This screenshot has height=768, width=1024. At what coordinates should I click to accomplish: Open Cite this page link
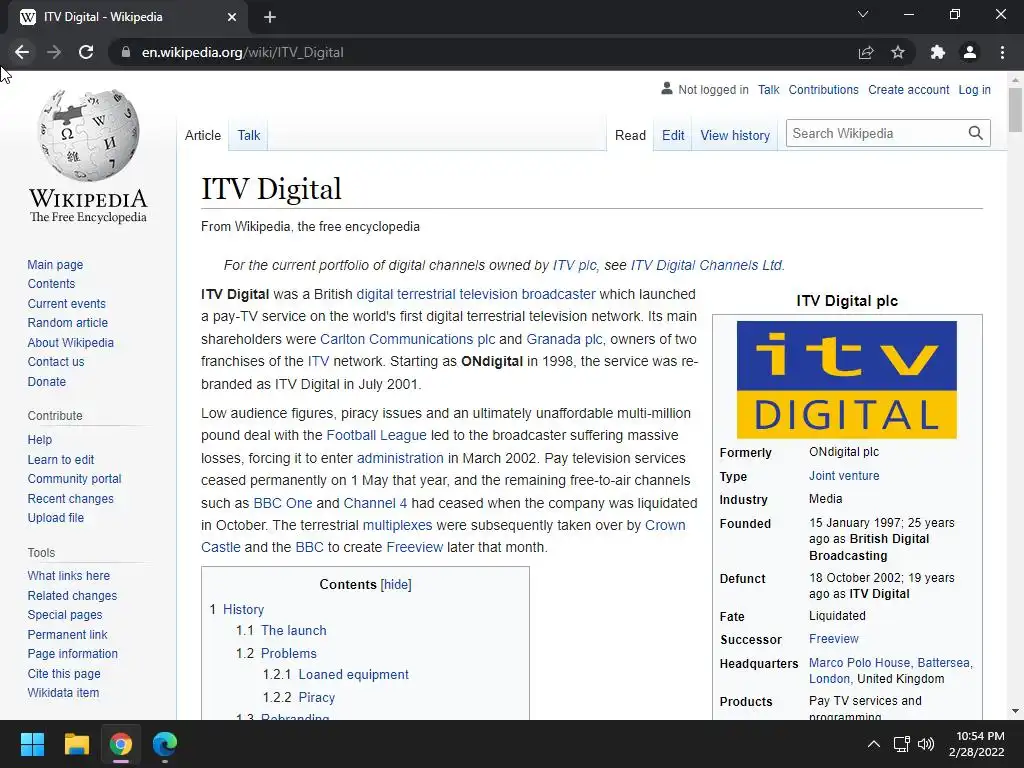tap(64, 673)
